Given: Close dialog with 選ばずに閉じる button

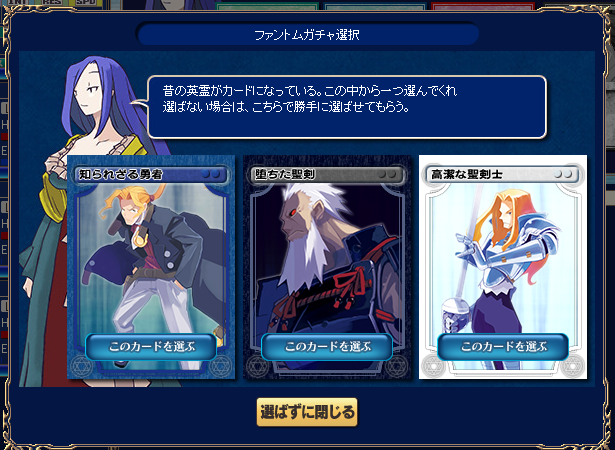Looking at the screenshot, I should tap(307, 412).
